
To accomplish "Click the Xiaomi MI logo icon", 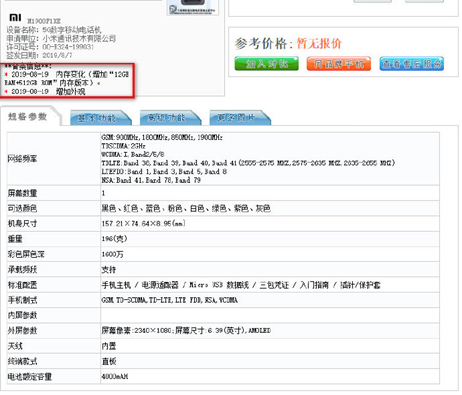I will pyautogui.click(x=15, y=17).
